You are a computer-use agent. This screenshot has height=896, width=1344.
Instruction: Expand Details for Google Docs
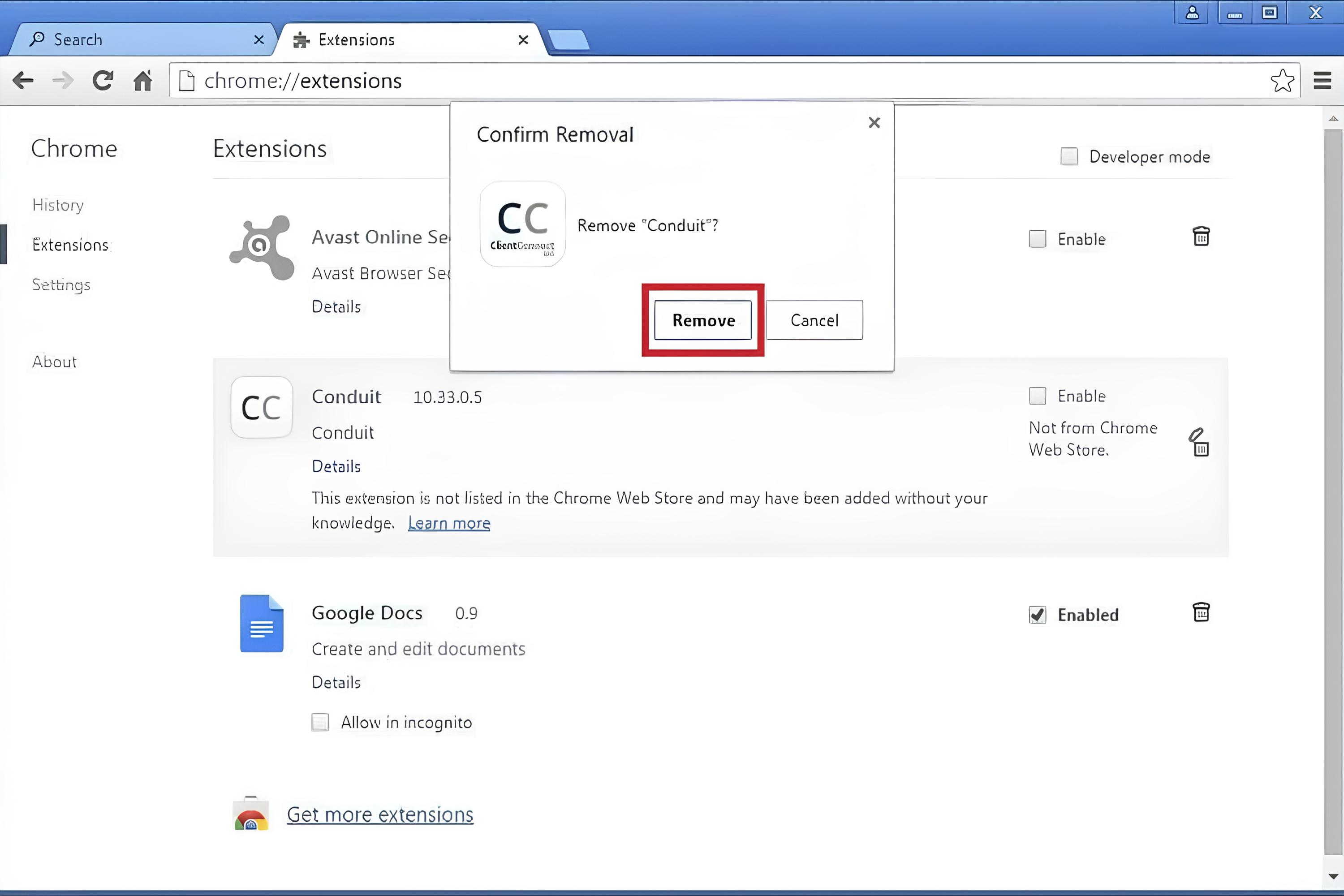(336, 682)
